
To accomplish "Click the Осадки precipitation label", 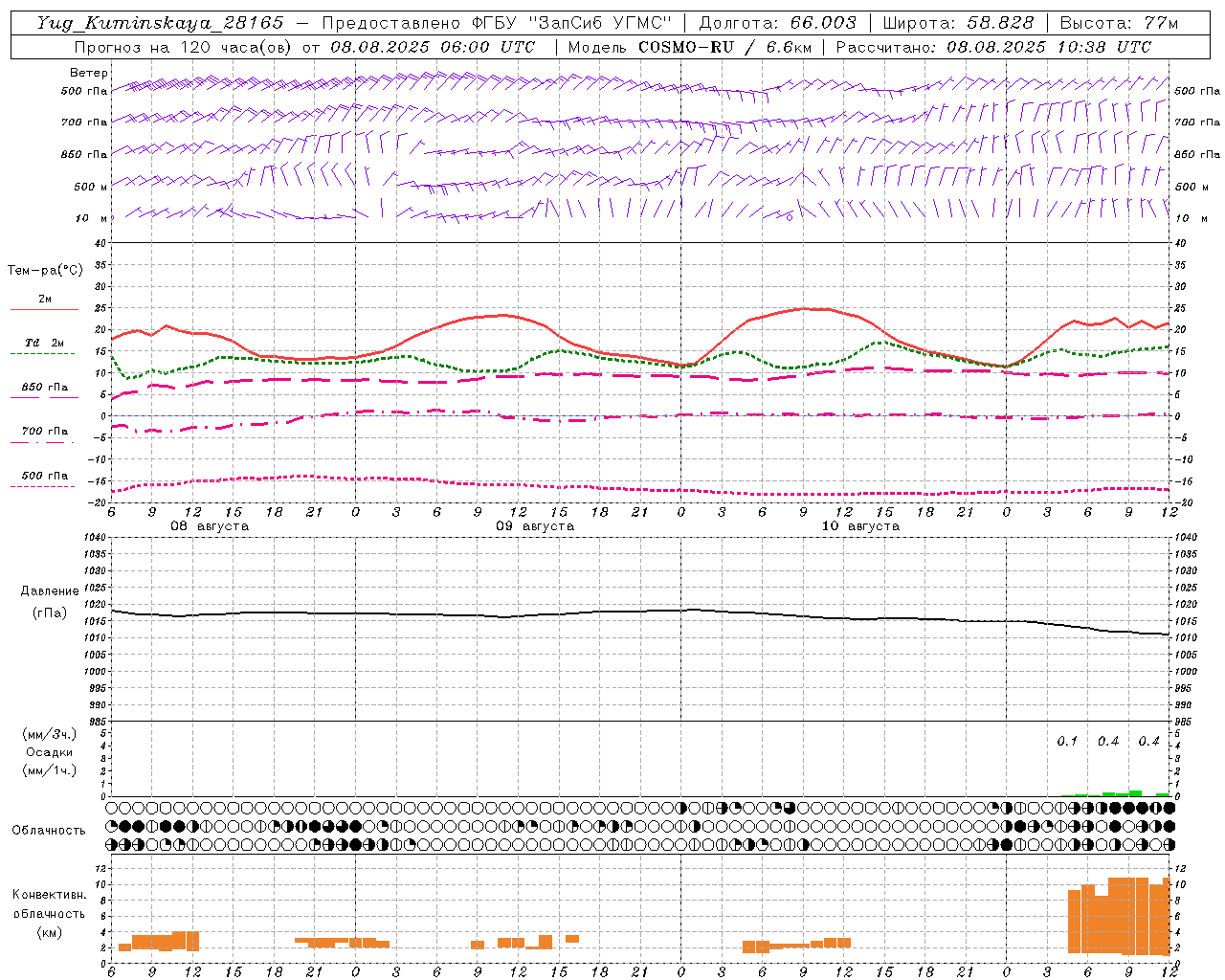I will (50, 752).
